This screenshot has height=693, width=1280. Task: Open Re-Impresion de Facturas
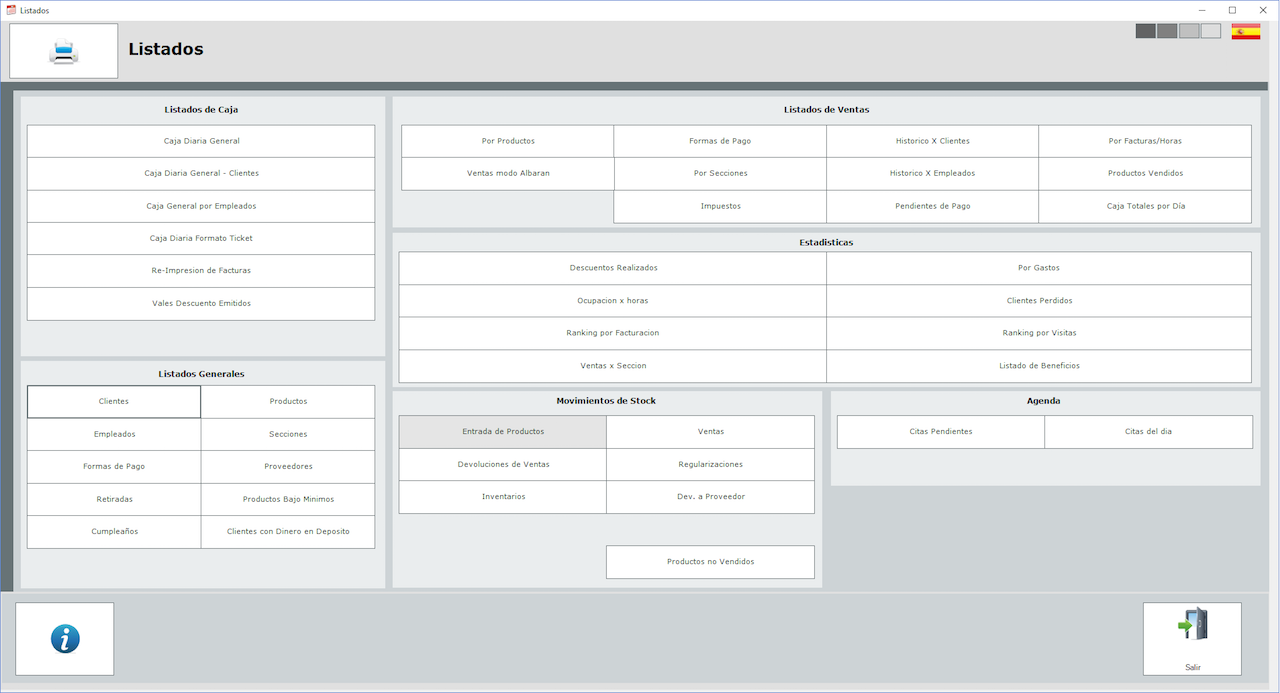[201, 271]
